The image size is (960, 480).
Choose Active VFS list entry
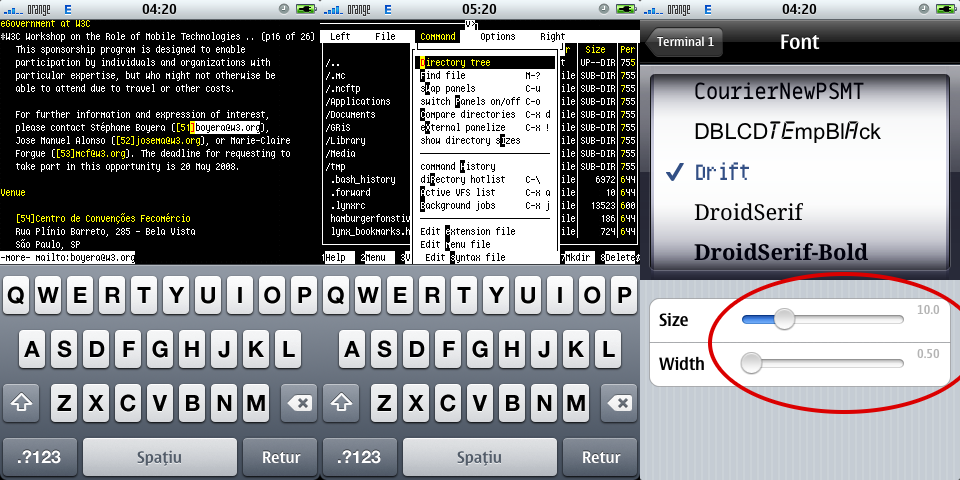(486, 192)
